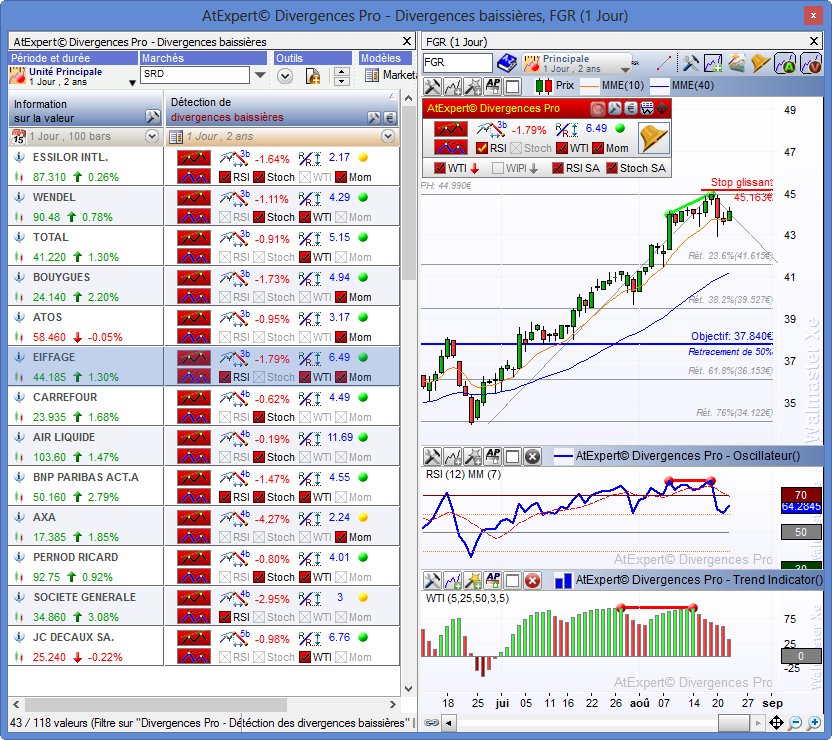The width and height of the screenshot is (832, 740).
Task: Click add-curve icon in Prix panel toolbar
Action: (x=453, y=85)
